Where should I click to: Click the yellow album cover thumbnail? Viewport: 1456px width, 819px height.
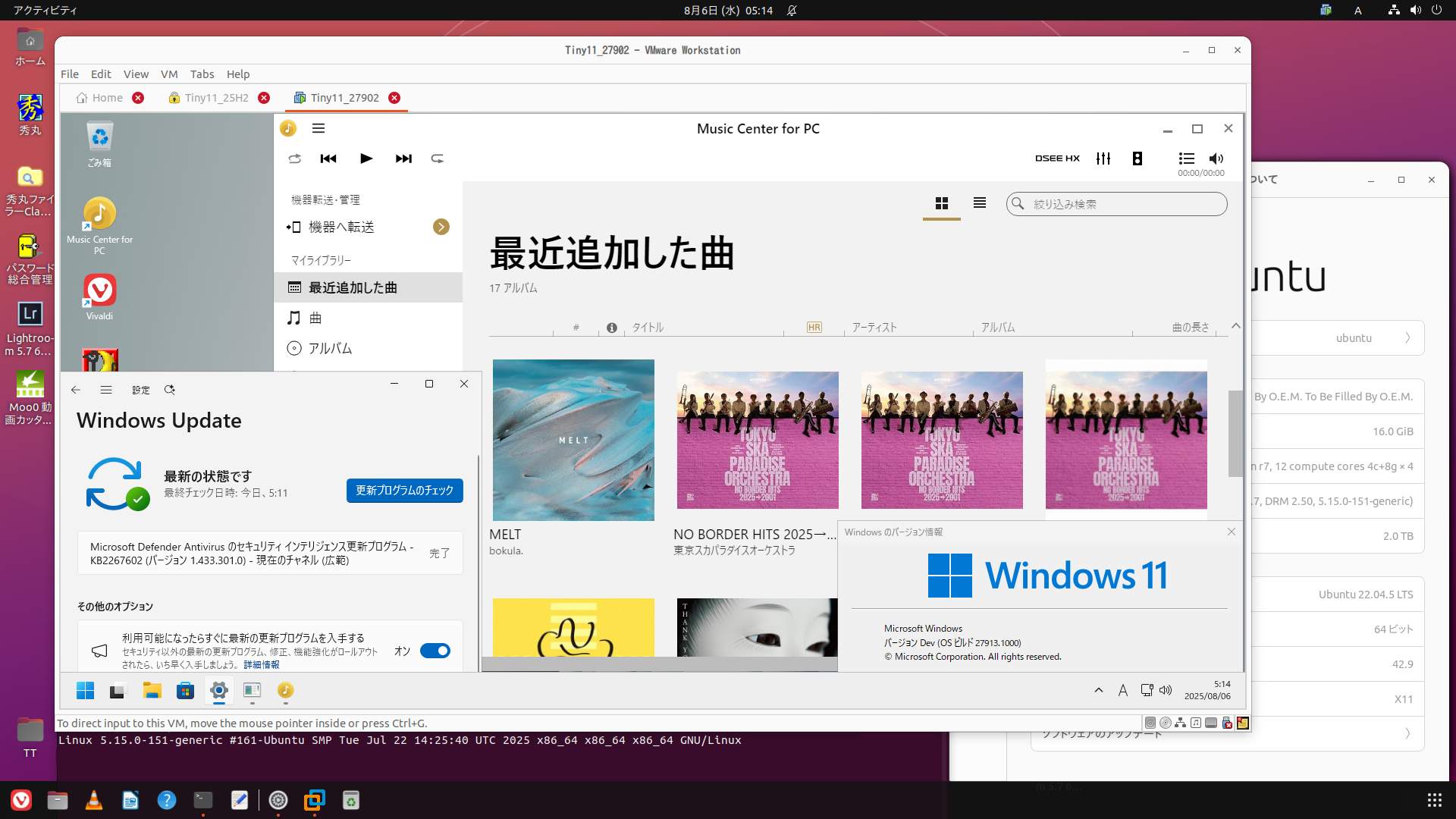(573, 627)
